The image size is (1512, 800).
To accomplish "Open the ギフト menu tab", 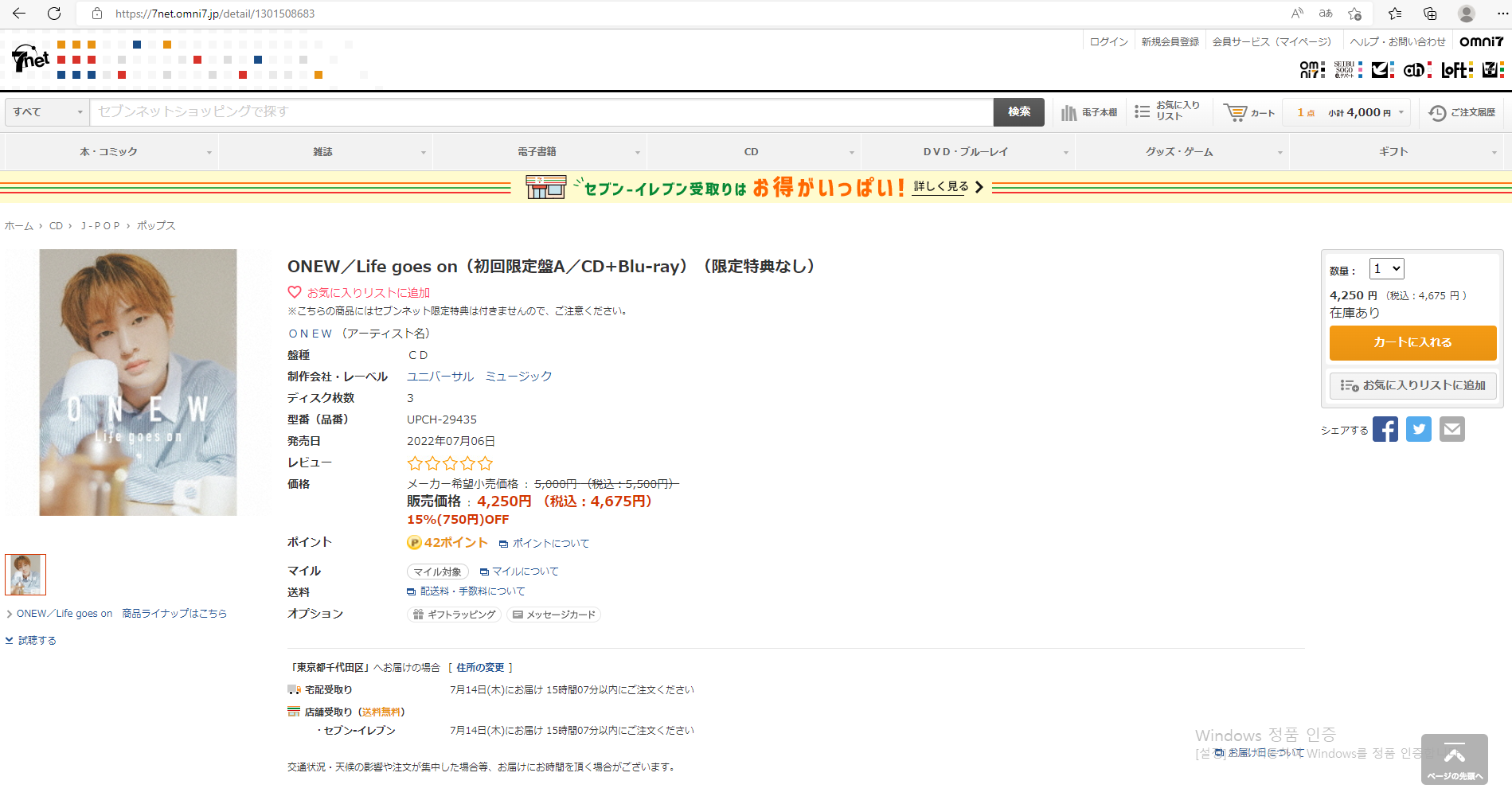I will (x=1397, y=151).
